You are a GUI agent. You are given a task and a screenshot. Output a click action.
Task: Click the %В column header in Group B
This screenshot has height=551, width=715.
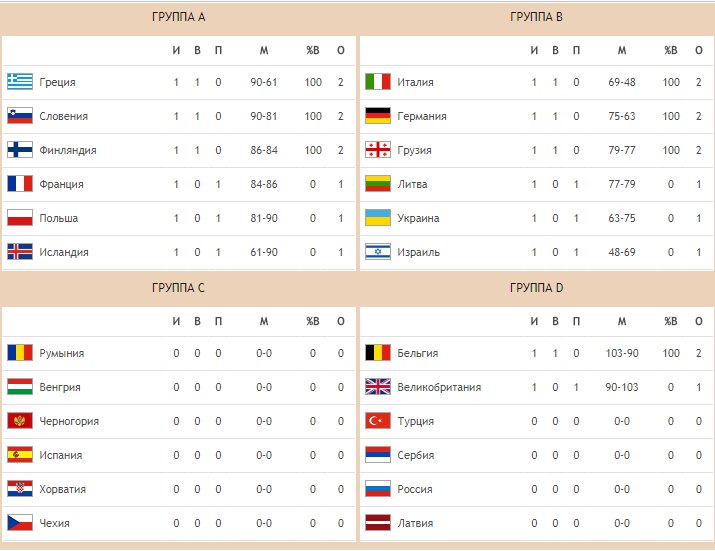[671, 50]
